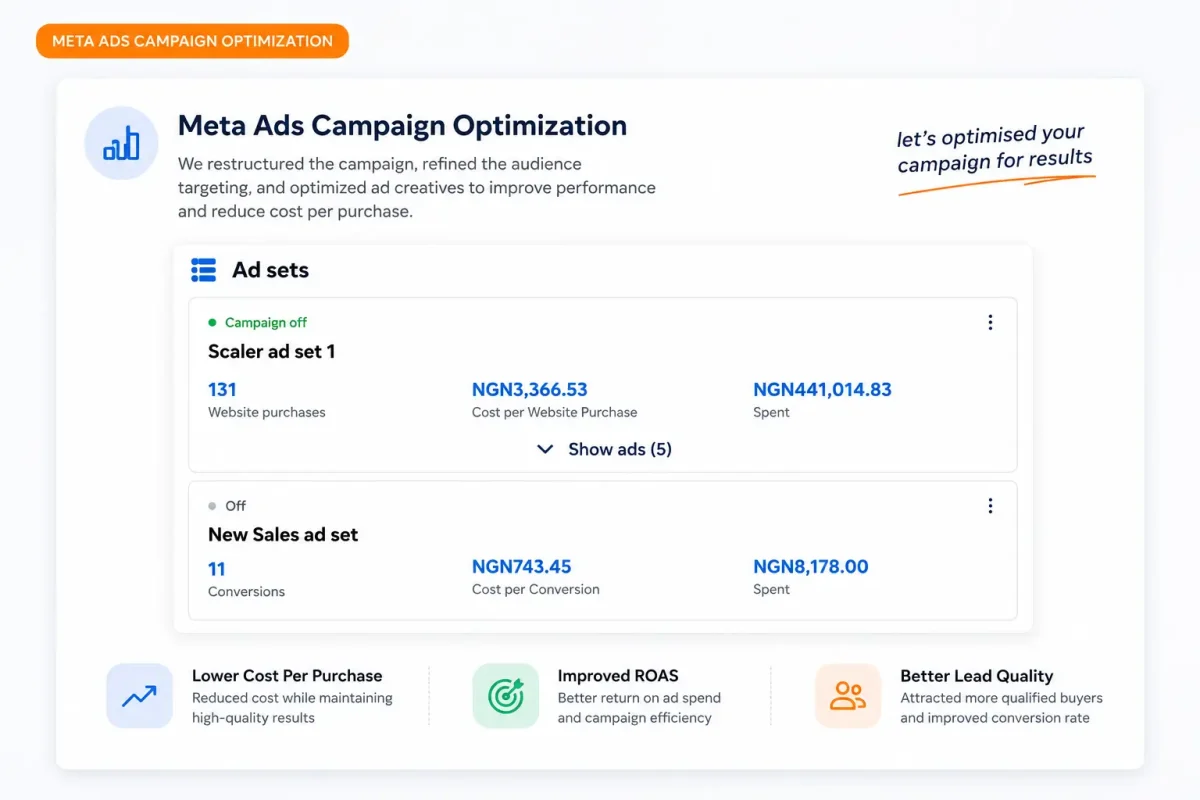Click the handwritten let's optimised your campaign text

994,149
